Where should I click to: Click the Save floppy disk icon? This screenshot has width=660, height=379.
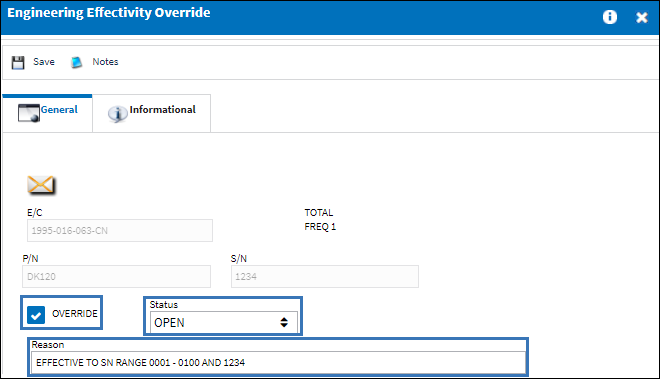click(x=18, y=62)
